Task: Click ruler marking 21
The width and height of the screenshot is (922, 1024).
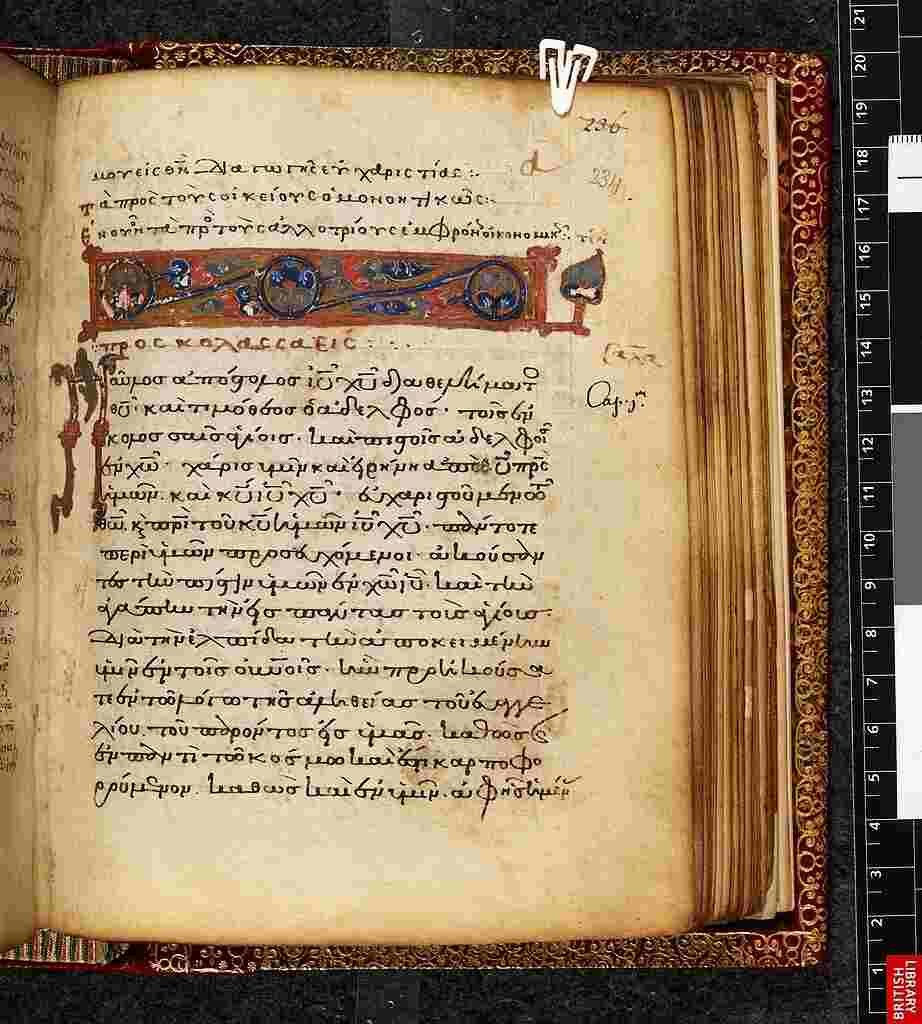Action: coord(860,18)
